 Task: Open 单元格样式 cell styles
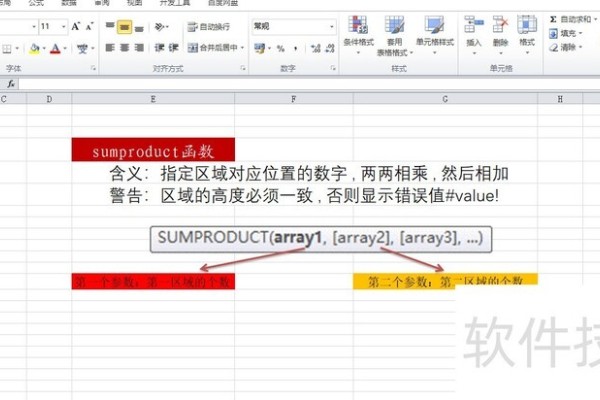[x=435, y=35]
